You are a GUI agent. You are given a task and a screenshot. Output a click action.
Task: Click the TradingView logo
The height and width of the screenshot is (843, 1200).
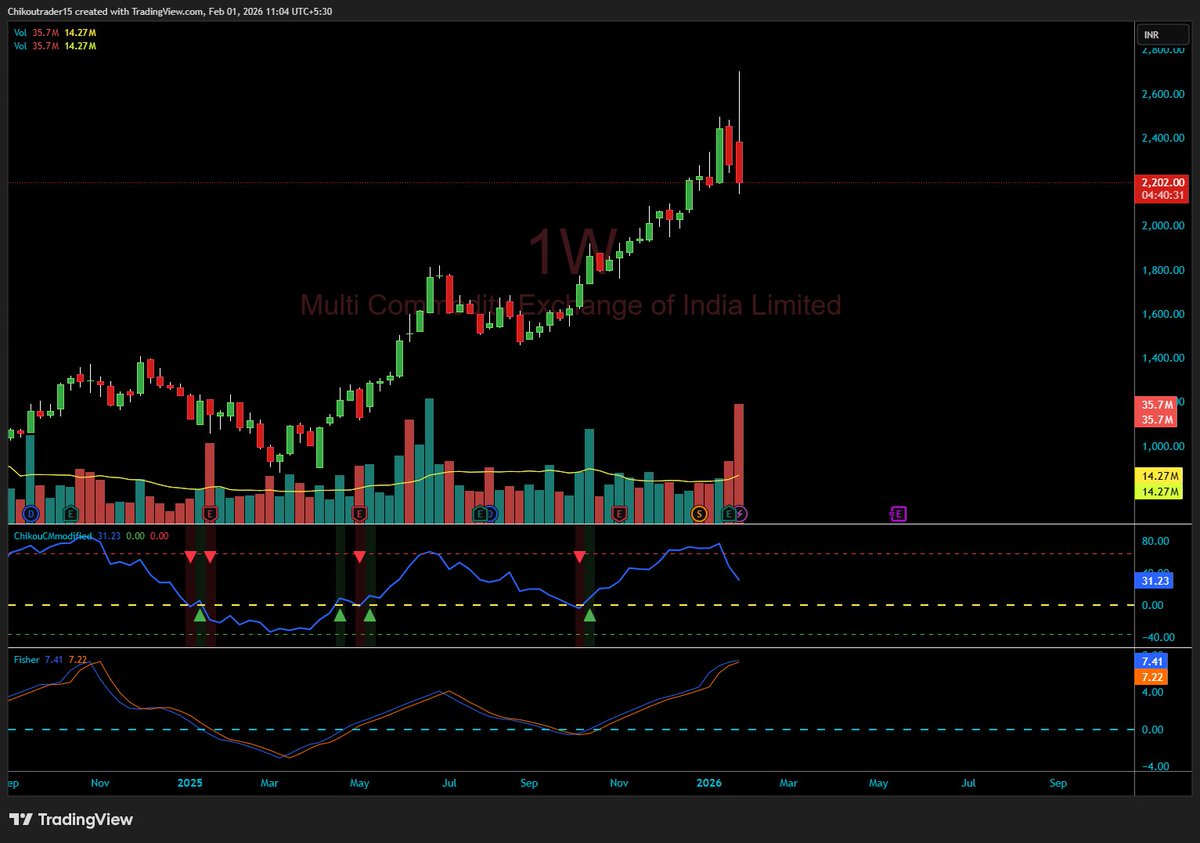72,820
